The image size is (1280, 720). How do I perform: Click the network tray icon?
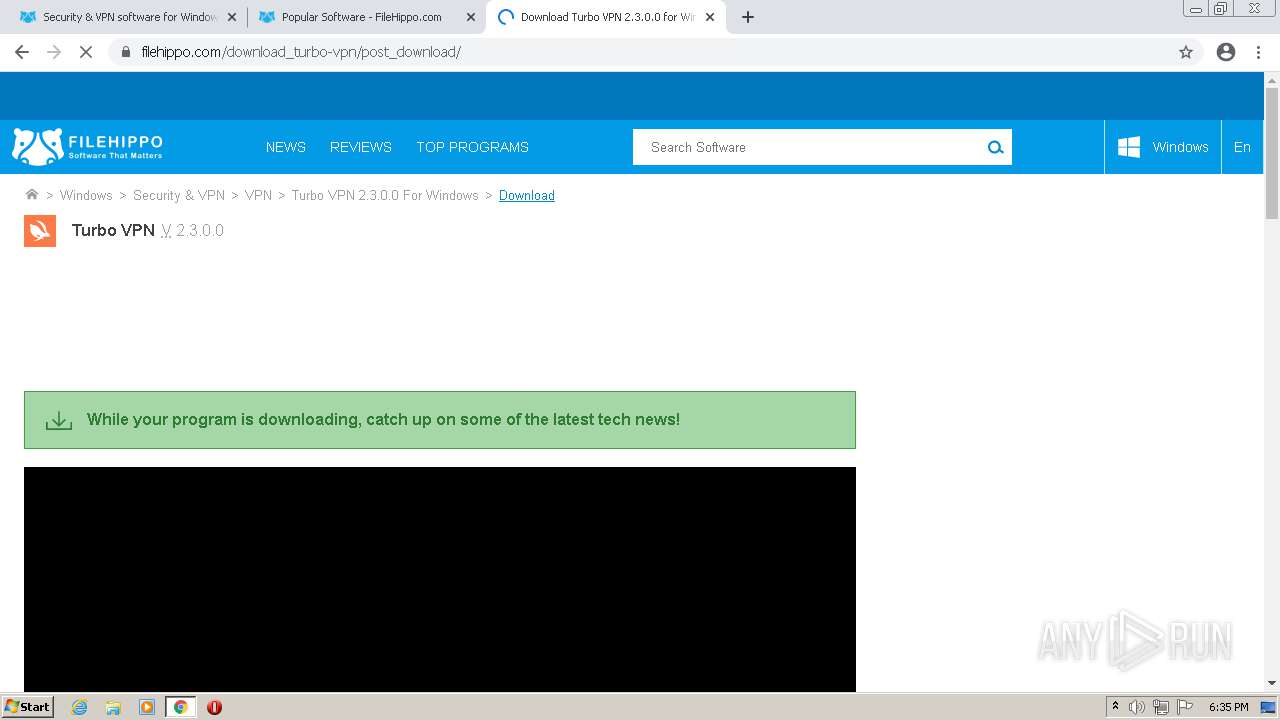[x=1161, y=707]
